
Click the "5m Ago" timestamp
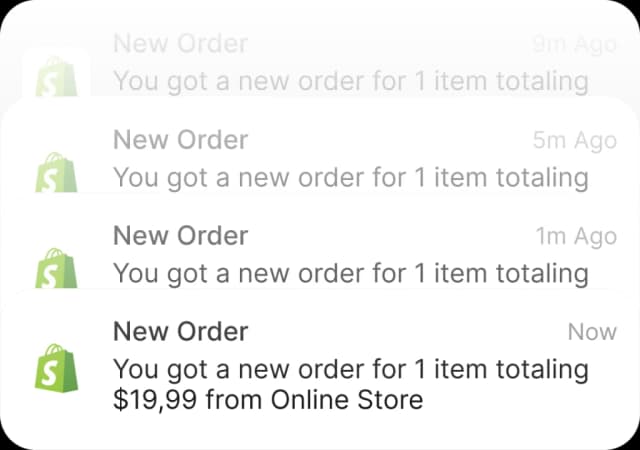click(574, 140)
